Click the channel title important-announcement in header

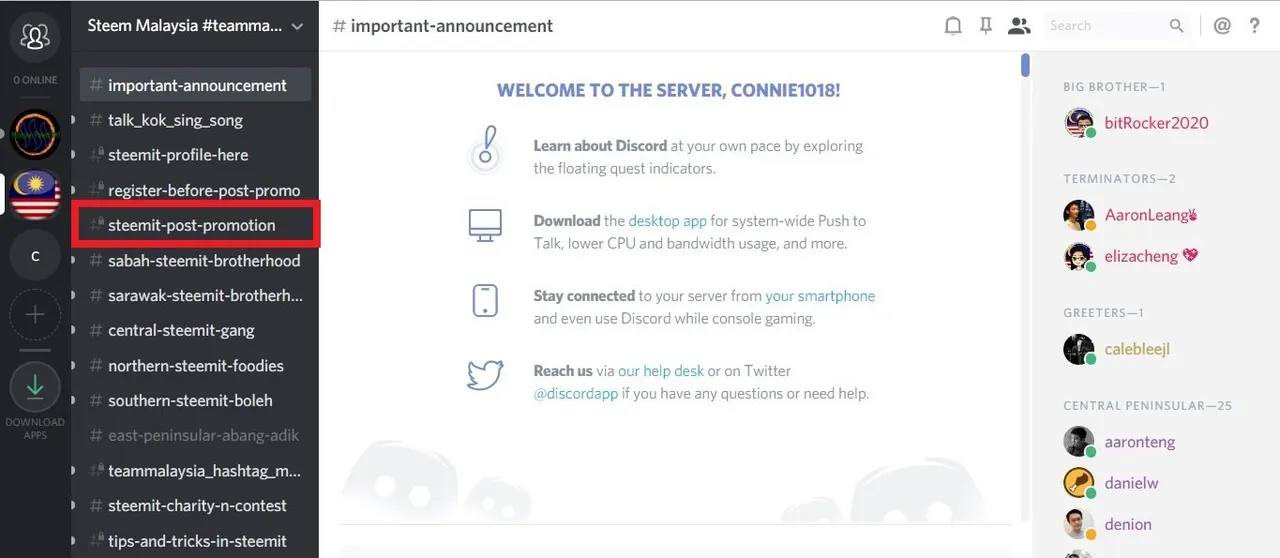450,26
